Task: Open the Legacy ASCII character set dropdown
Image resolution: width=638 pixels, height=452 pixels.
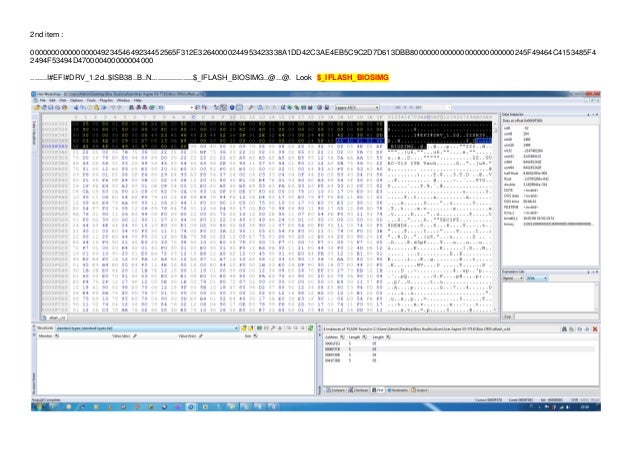Action: [x=357, y=107]
